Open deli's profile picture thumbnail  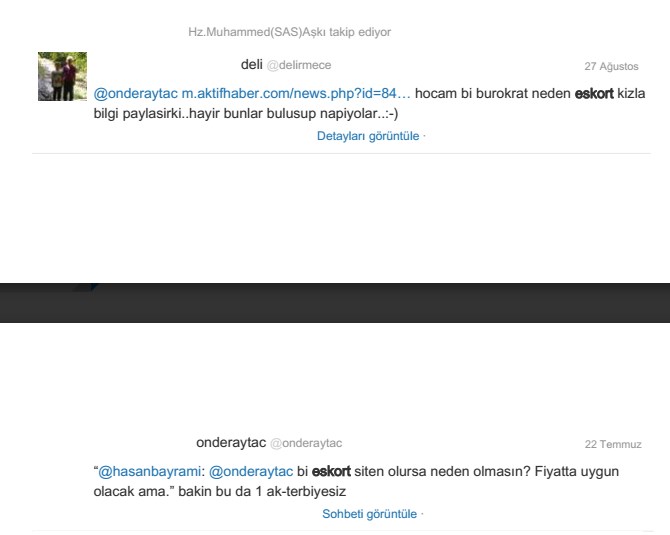pos(62,76)
